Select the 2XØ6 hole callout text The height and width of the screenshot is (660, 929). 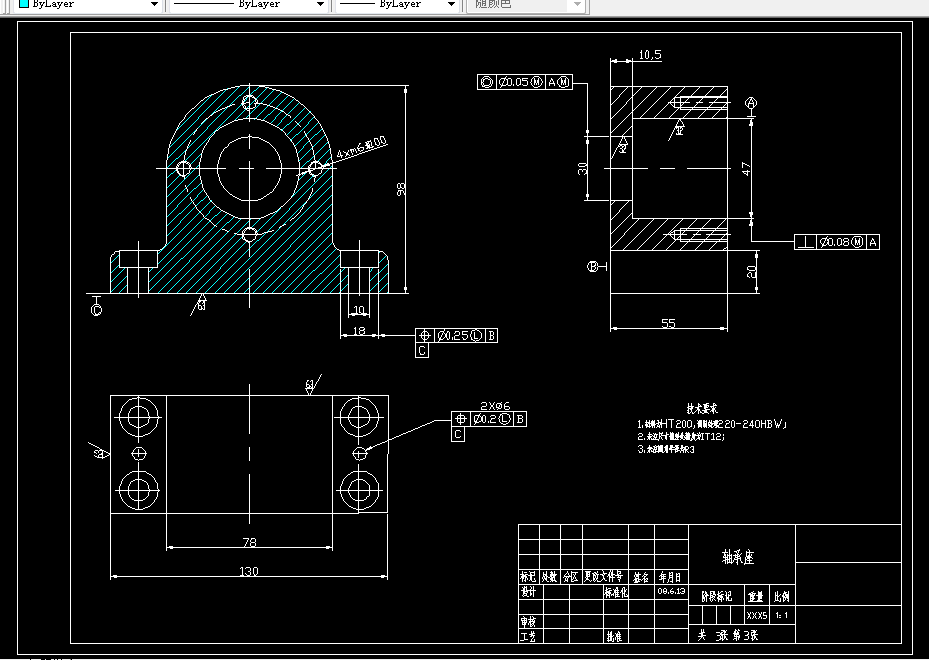coord(495,406)
